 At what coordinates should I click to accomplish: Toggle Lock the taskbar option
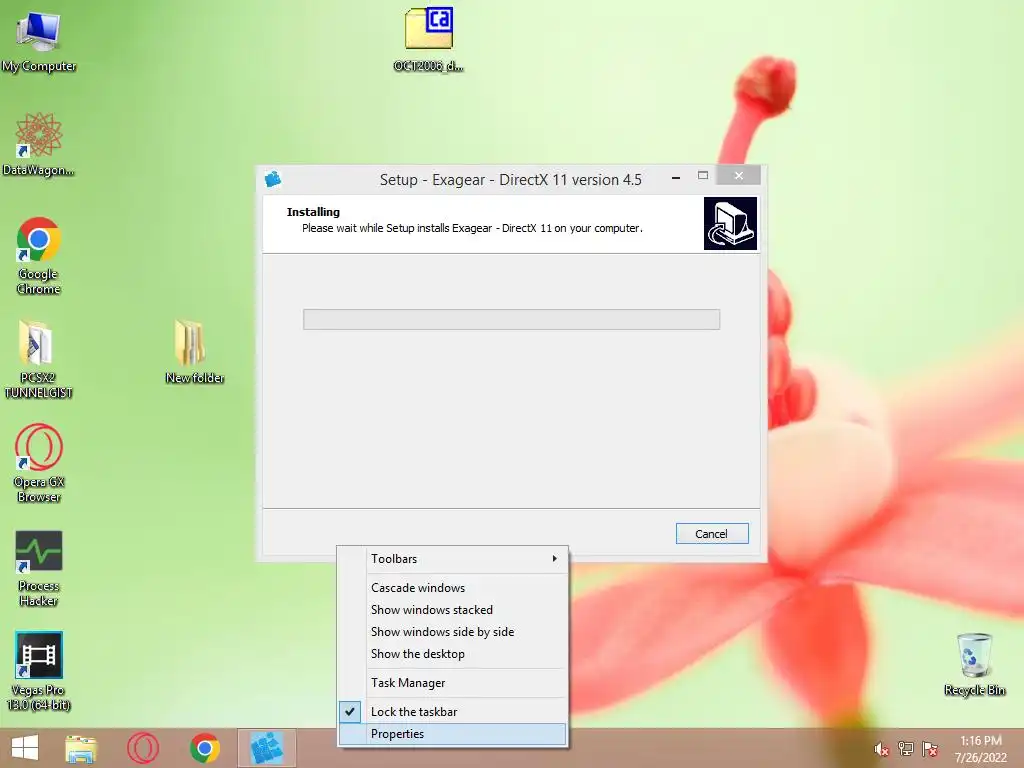coord(453,712)
